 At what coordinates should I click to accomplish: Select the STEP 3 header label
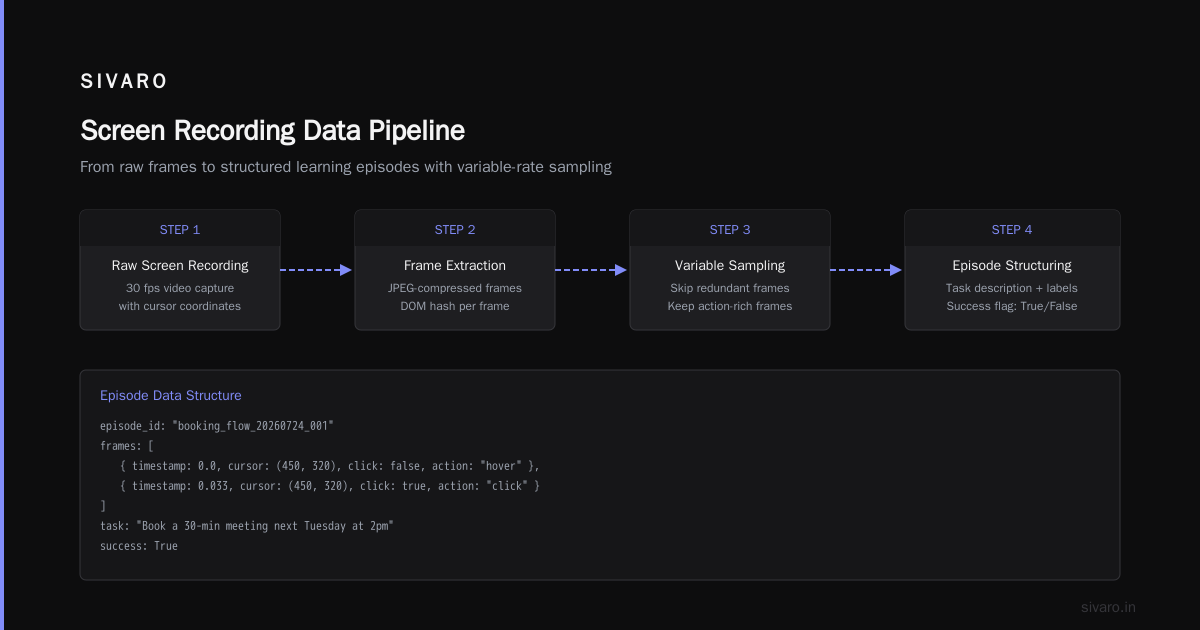[730, 230]
